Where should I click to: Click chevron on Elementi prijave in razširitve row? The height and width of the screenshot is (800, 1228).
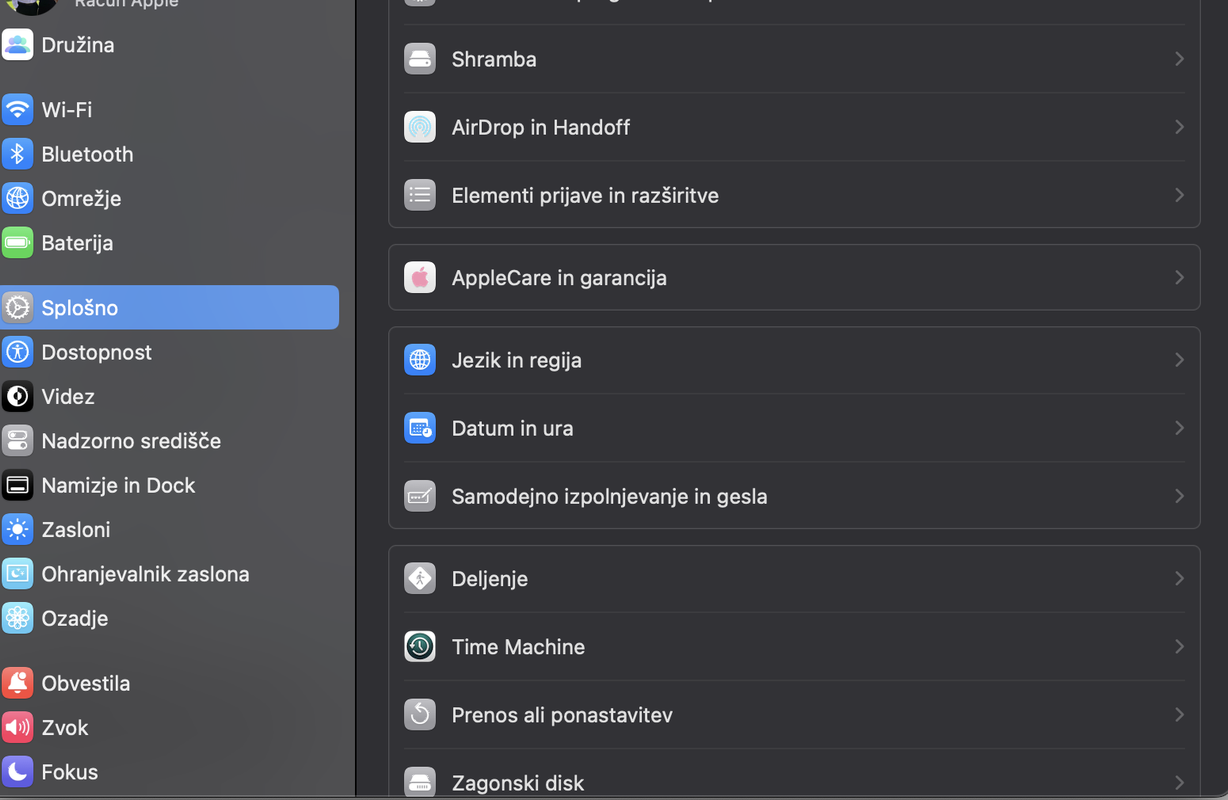coord(1179,195)
